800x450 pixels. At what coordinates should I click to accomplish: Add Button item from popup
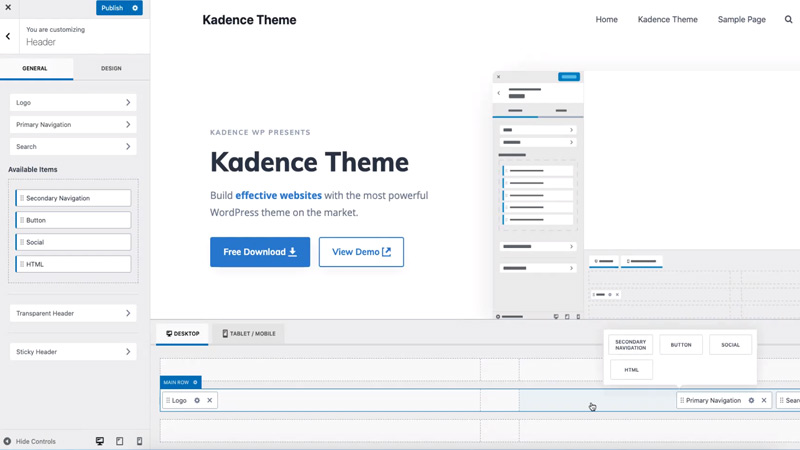click(681, 345)
